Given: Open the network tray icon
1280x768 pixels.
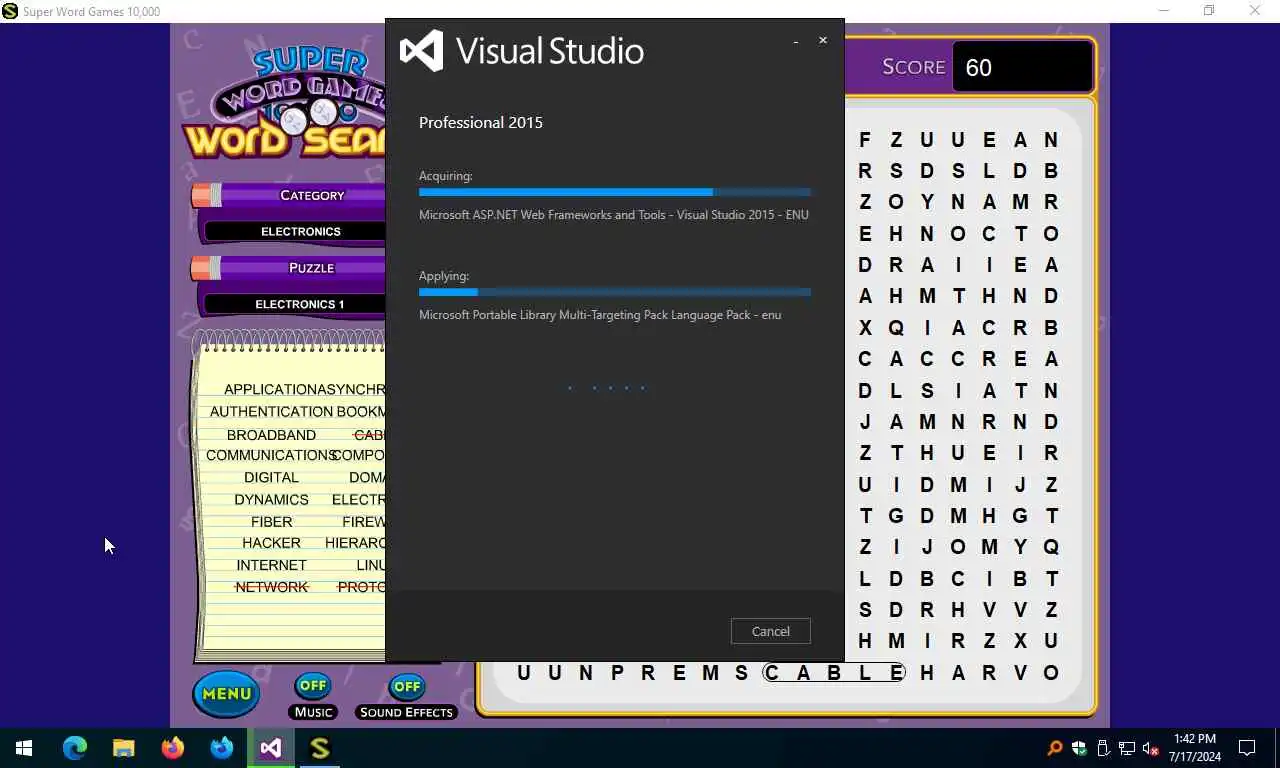Looking at the screenshot, I should [x=1127, y=748].
